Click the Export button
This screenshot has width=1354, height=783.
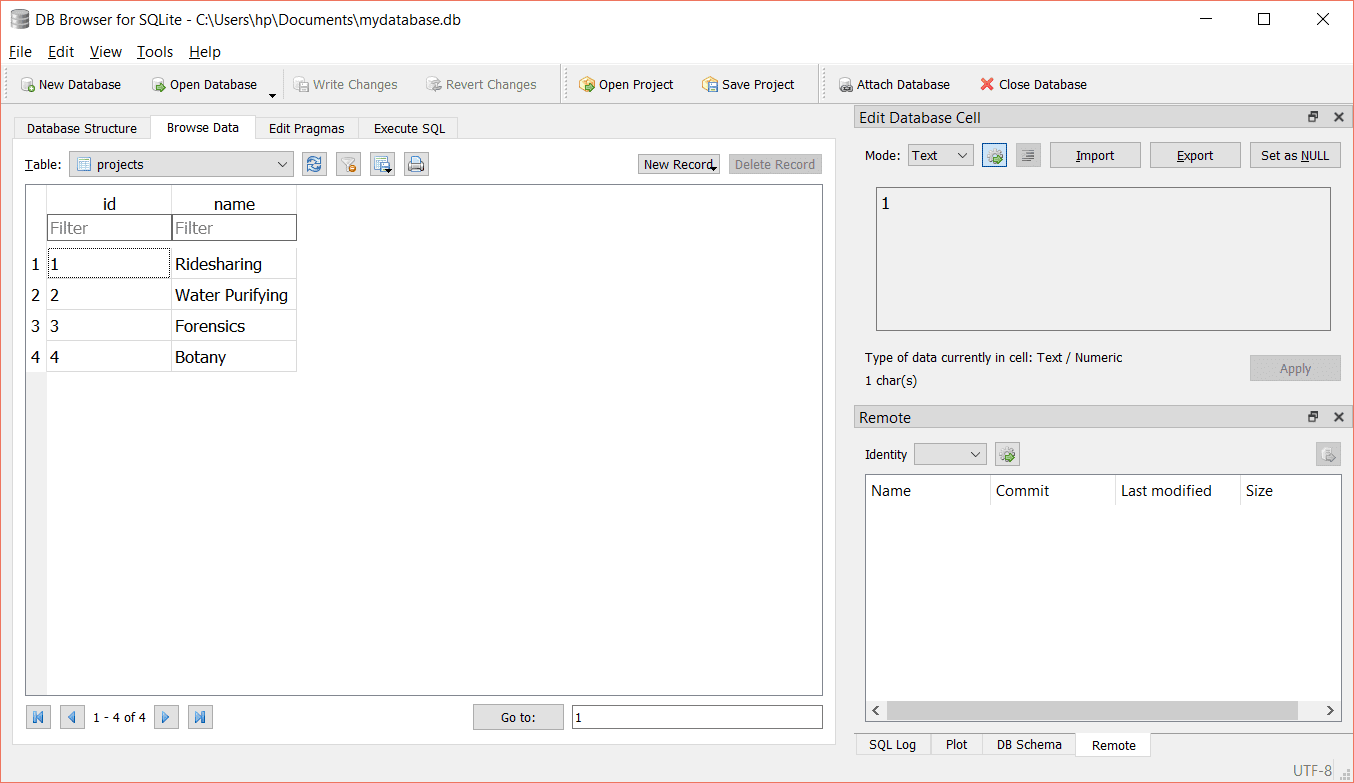(x=1195, y=154)
